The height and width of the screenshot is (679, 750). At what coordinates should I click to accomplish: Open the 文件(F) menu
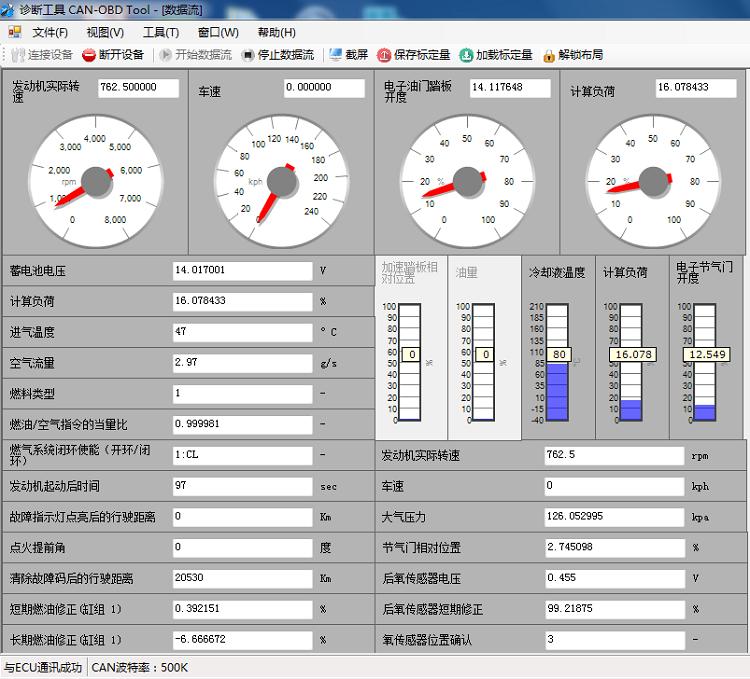(x=50, y=32)
